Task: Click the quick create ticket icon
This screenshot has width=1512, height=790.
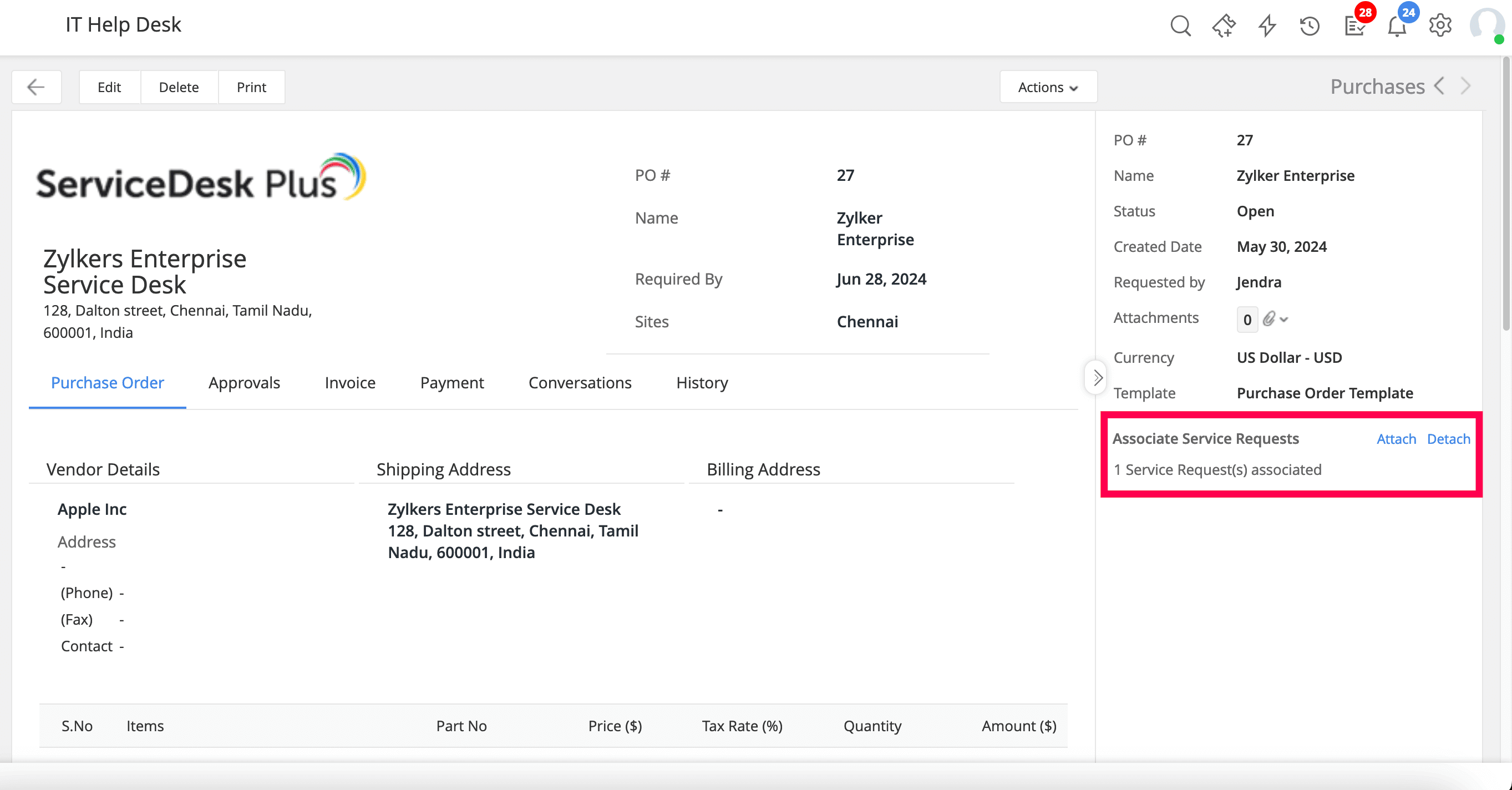Action: (x=1224, y=26)
